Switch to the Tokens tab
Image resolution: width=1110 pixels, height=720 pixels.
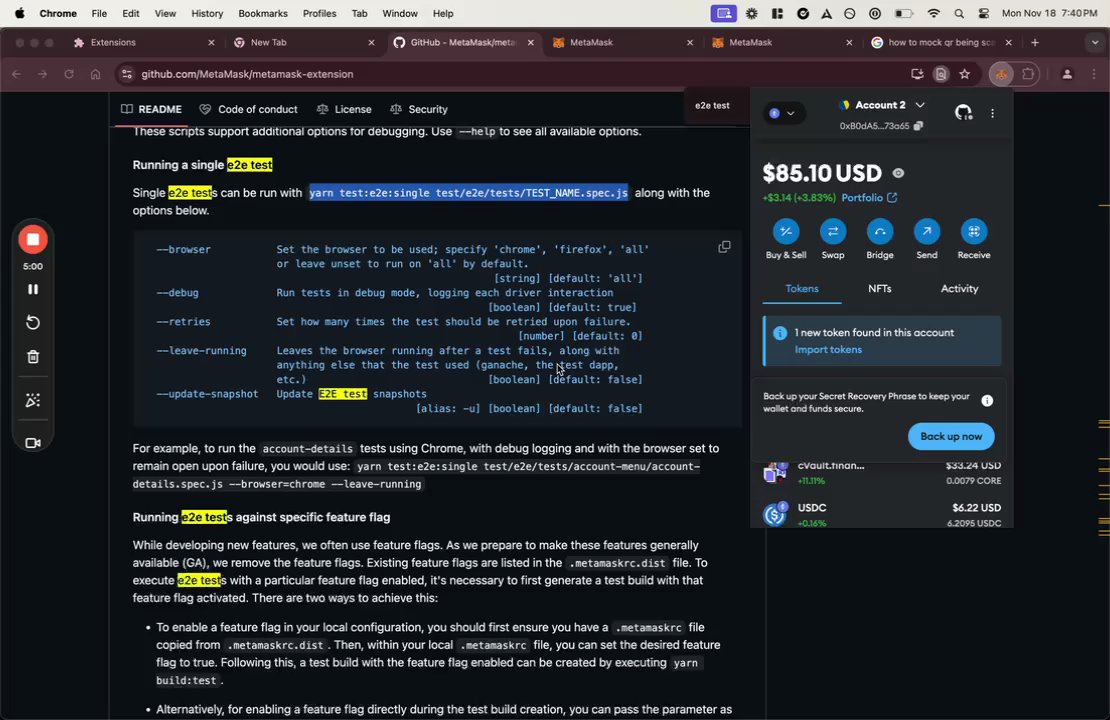(x=802, y=289)
